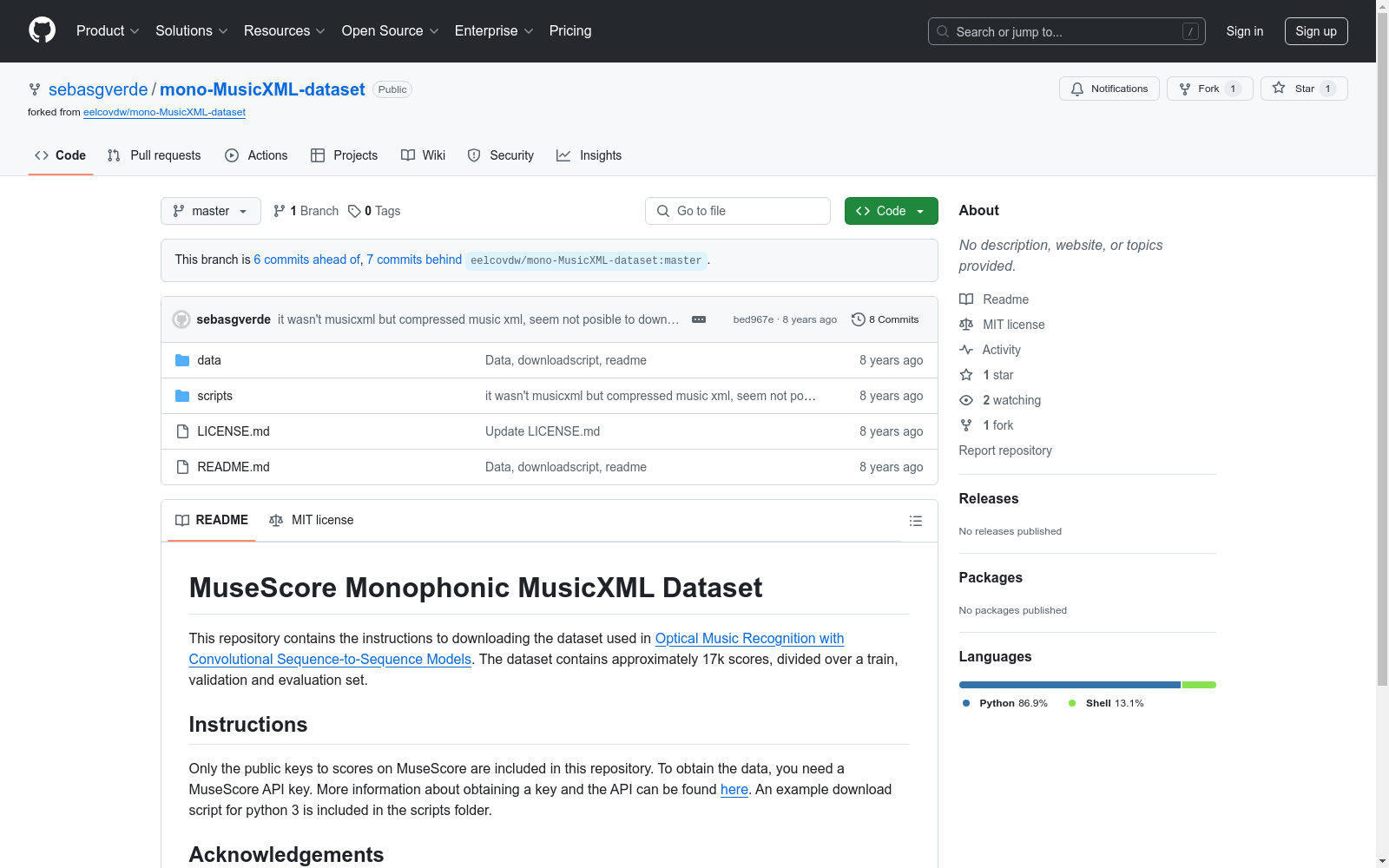
Task: Expand the commit message ellipsis
Action: click(x=699, y=319)
